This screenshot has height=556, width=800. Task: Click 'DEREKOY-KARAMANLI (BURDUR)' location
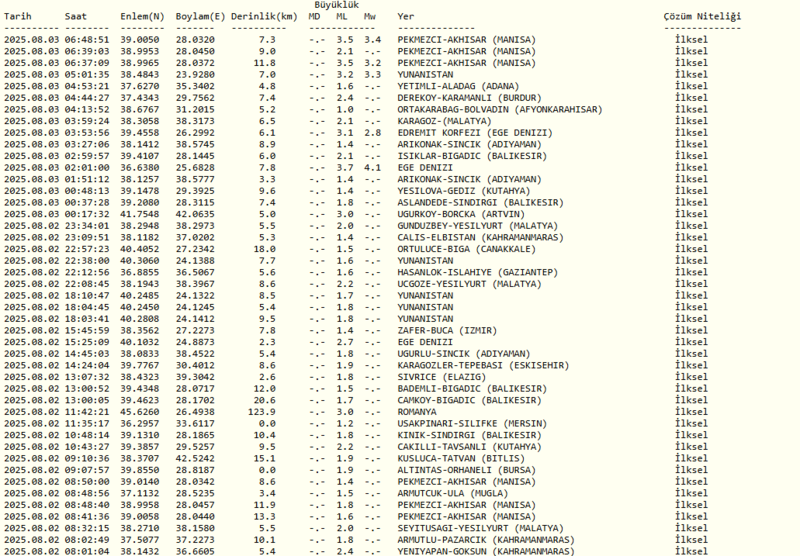(469, 98)
